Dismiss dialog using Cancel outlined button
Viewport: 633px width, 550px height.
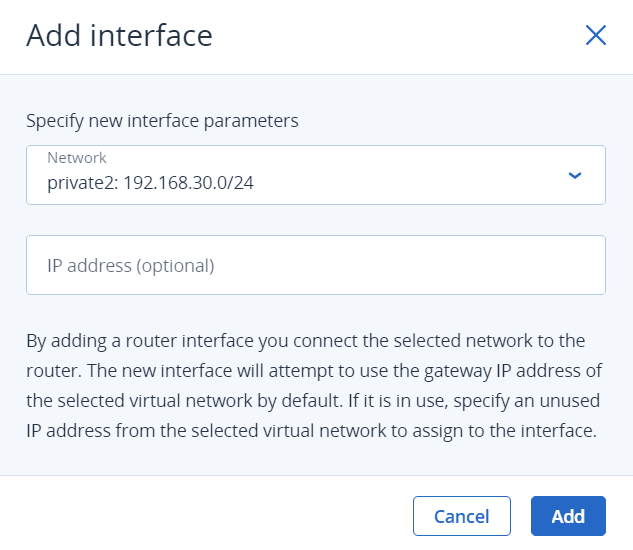point(461,516)
